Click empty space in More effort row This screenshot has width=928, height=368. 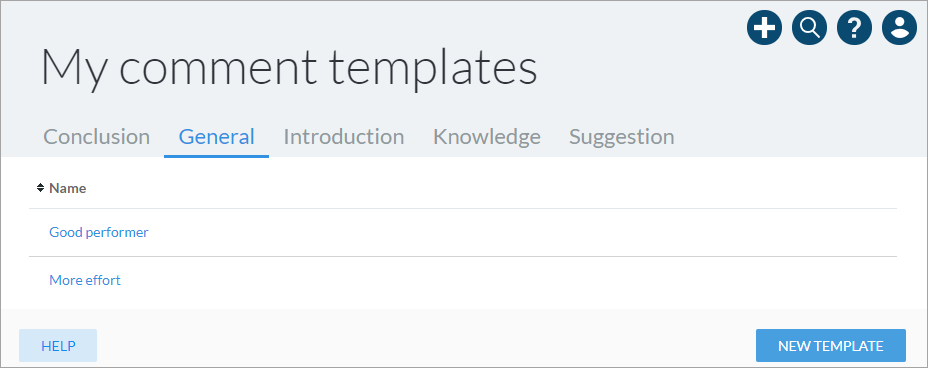click(509, 280)
